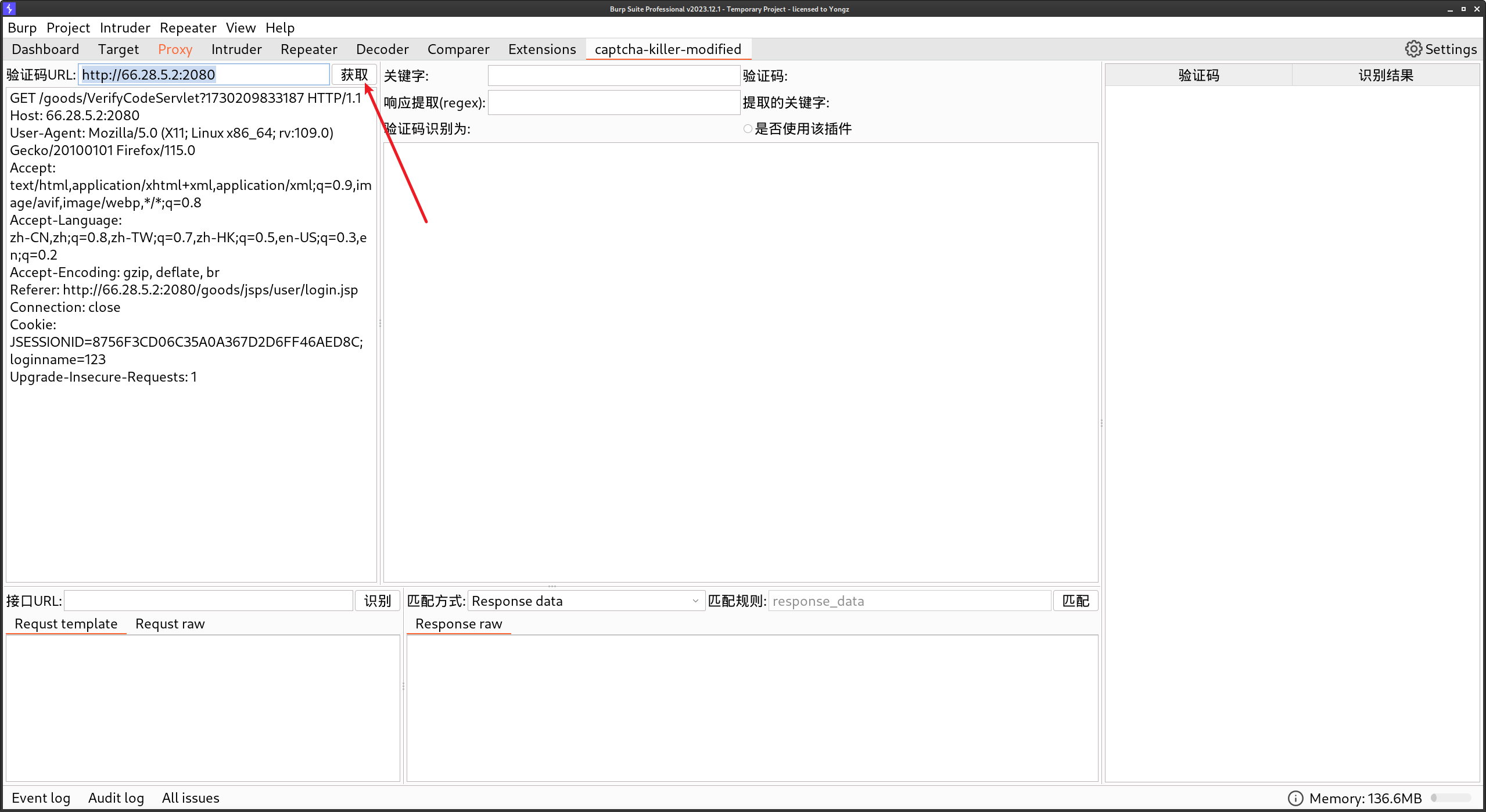The width and height of the screenshot is (1486, 812).
Task: Click the Connection: close header line
Action: tap(65, 307)
